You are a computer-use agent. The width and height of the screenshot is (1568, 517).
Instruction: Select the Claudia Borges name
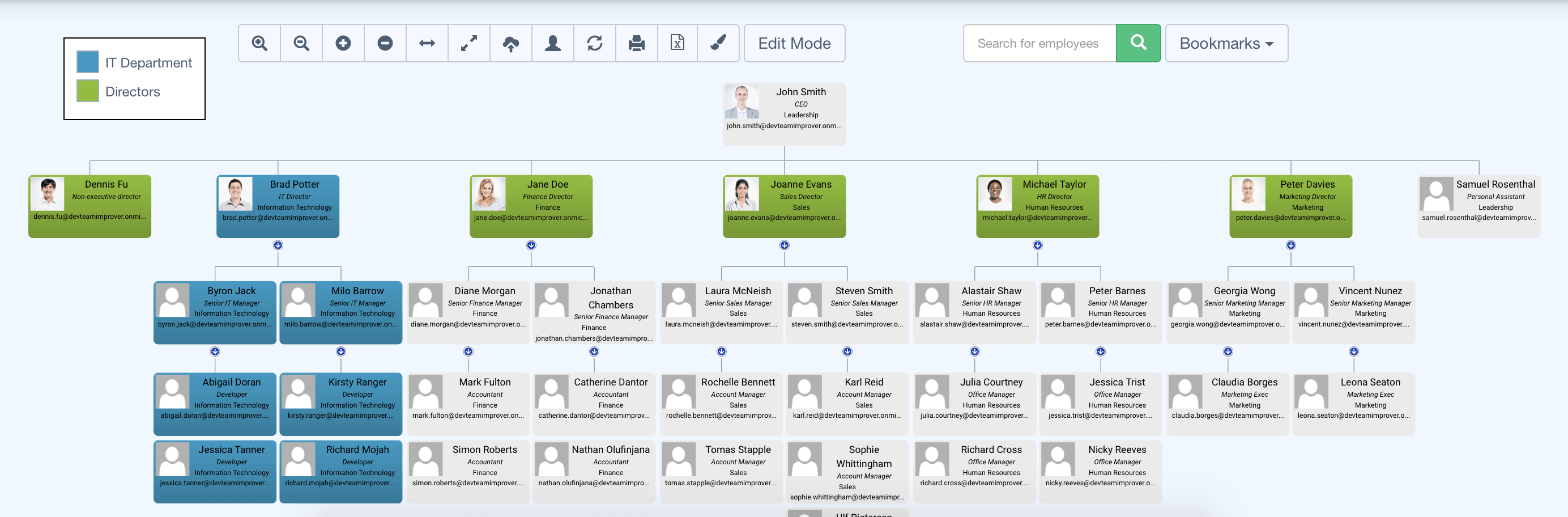click(1244, 382)
